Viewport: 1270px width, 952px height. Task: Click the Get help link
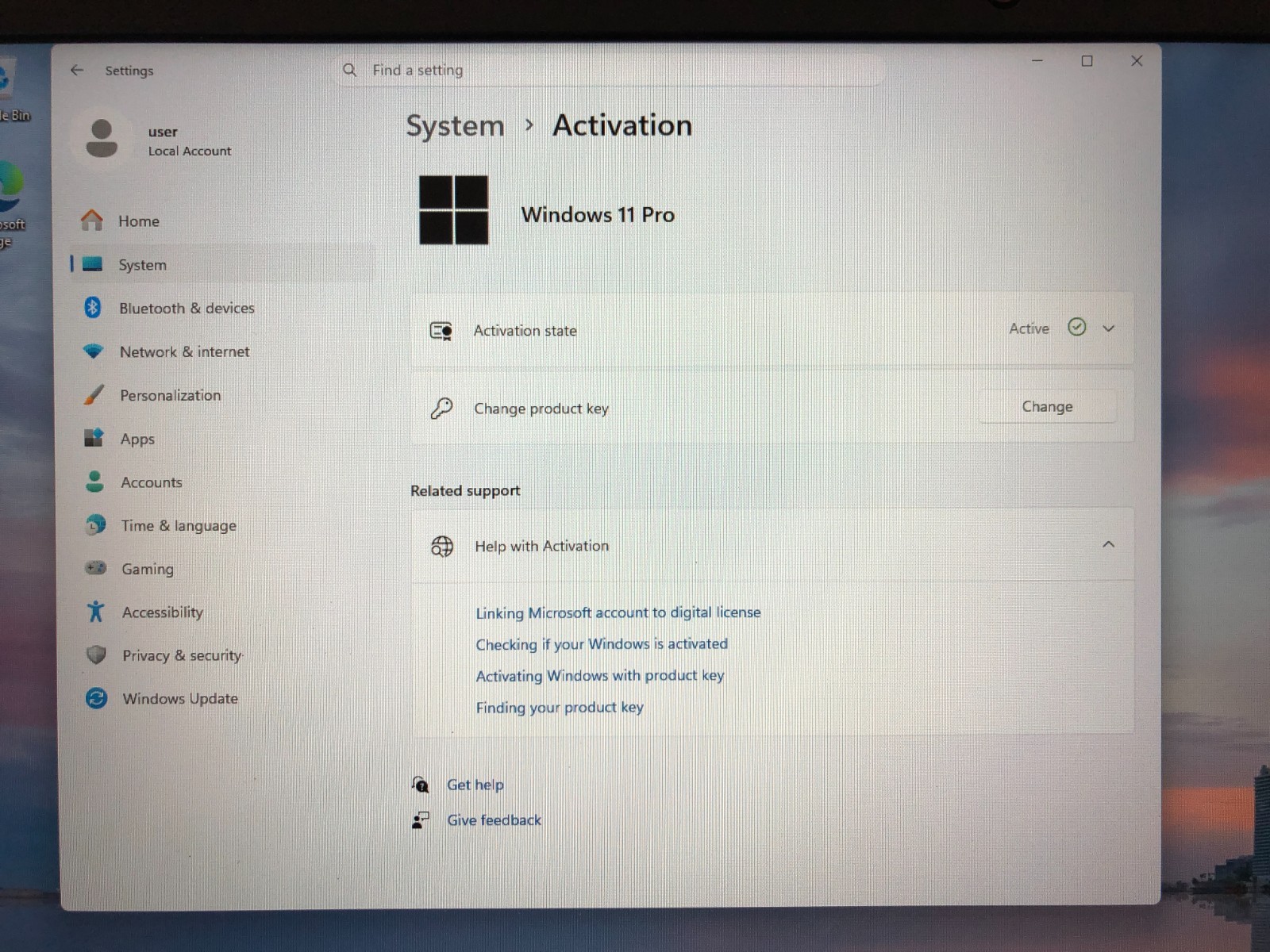point(475,785)
